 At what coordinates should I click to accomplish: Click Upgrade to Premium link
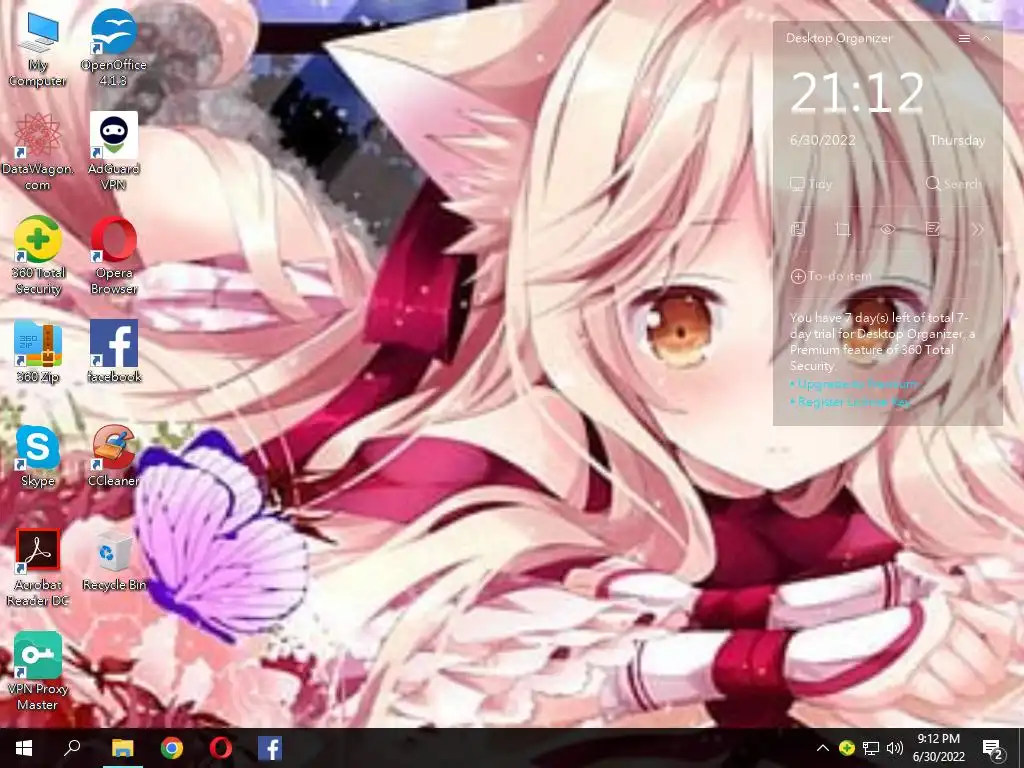tap(854, 384)
